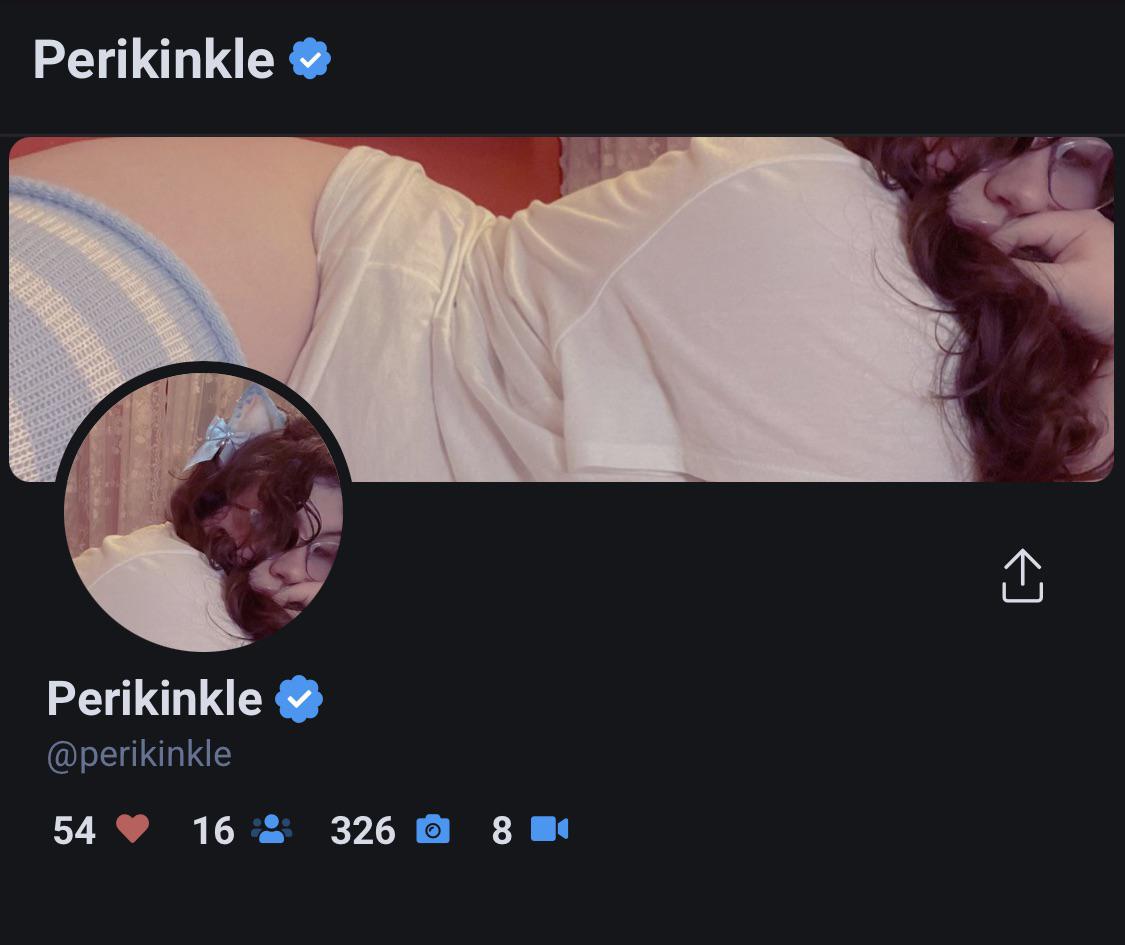This screenshot has width=1125, height=945.
Task: Select the 8 videos count
Action: (x=502, y=830)
